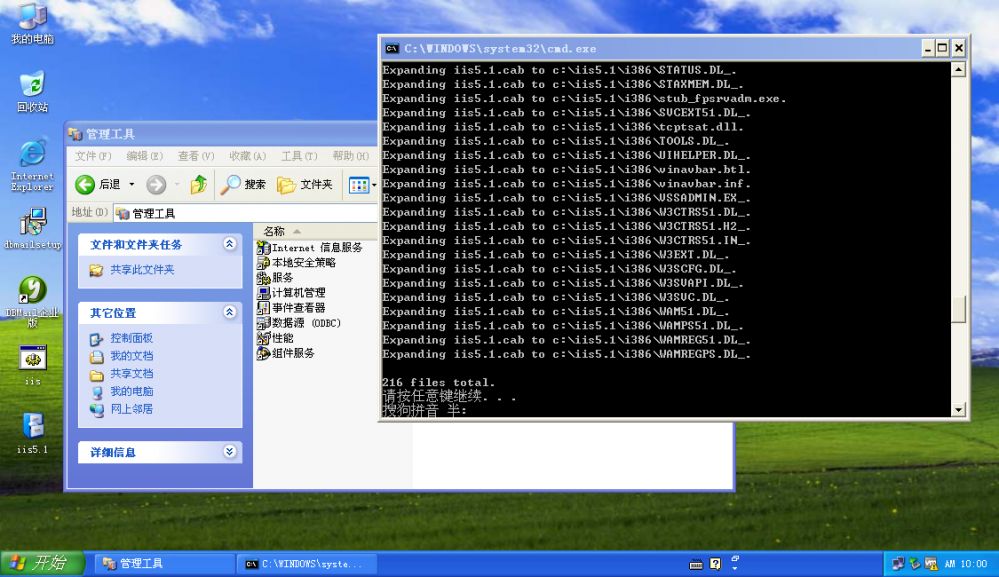Open the View (查看) menu
Screen dimensions: 999x577
pos(196,156)
